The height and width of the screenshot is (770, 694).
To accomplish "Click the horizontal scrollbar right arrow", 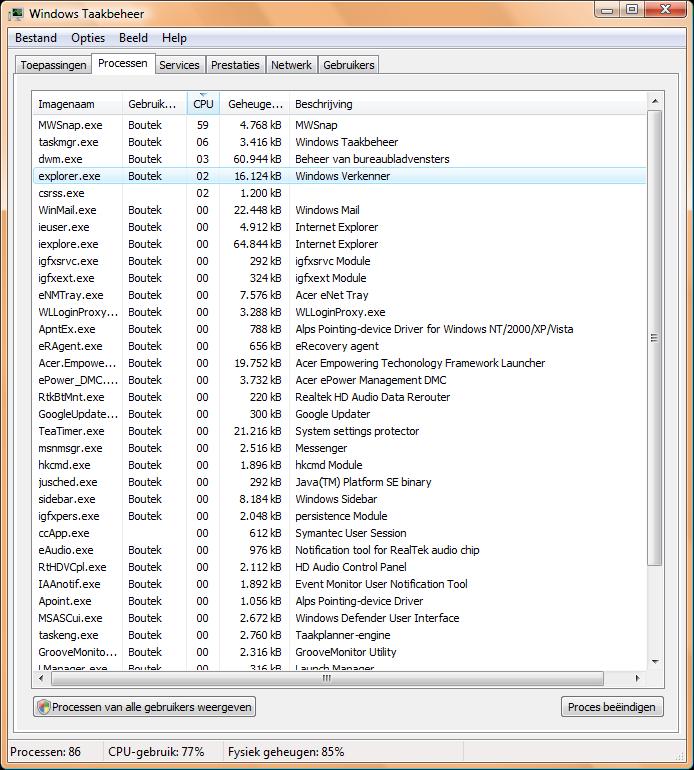I will pos(638,678).
